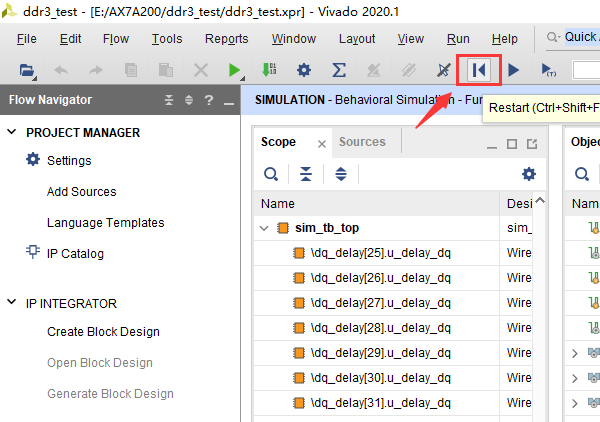The width and height of the screenshot is (600, 422).
Task: Open Settings via toolbar gear icon
Action: click(304, 70)
